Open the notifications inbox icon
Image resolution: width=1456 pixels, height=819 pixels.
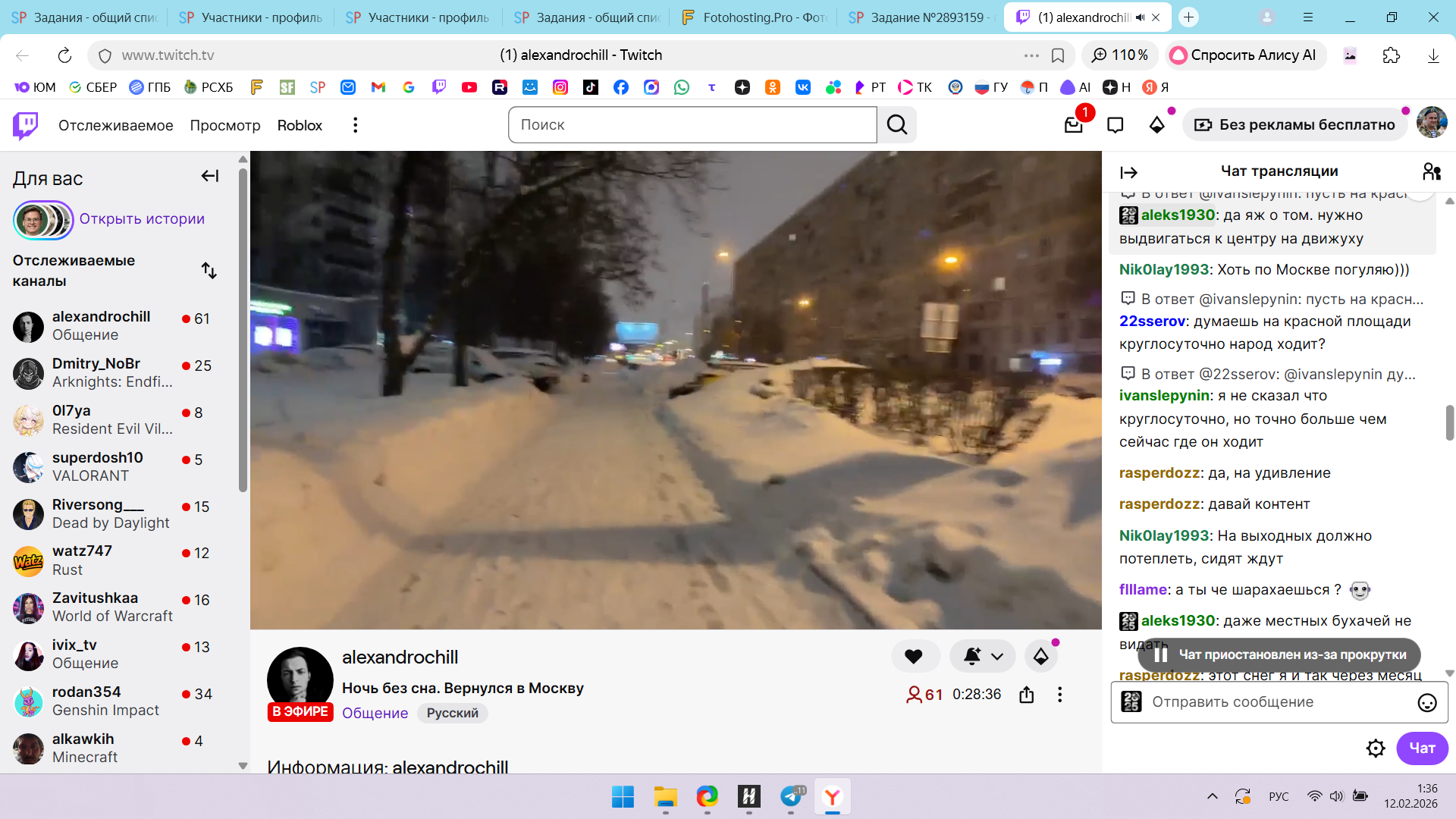click(1073, 125)
